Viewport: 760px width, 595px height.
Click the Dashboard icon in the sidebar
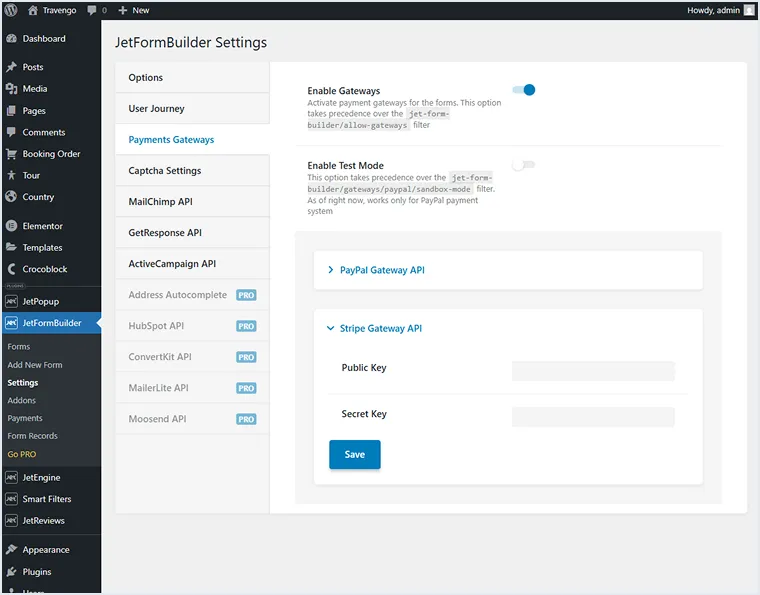(11, 39)
